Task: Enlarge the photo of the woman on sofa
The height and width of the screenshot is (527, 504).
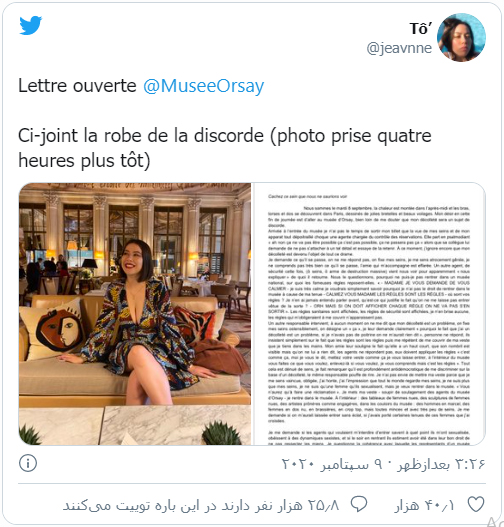Action: click(x=135, y=314)
